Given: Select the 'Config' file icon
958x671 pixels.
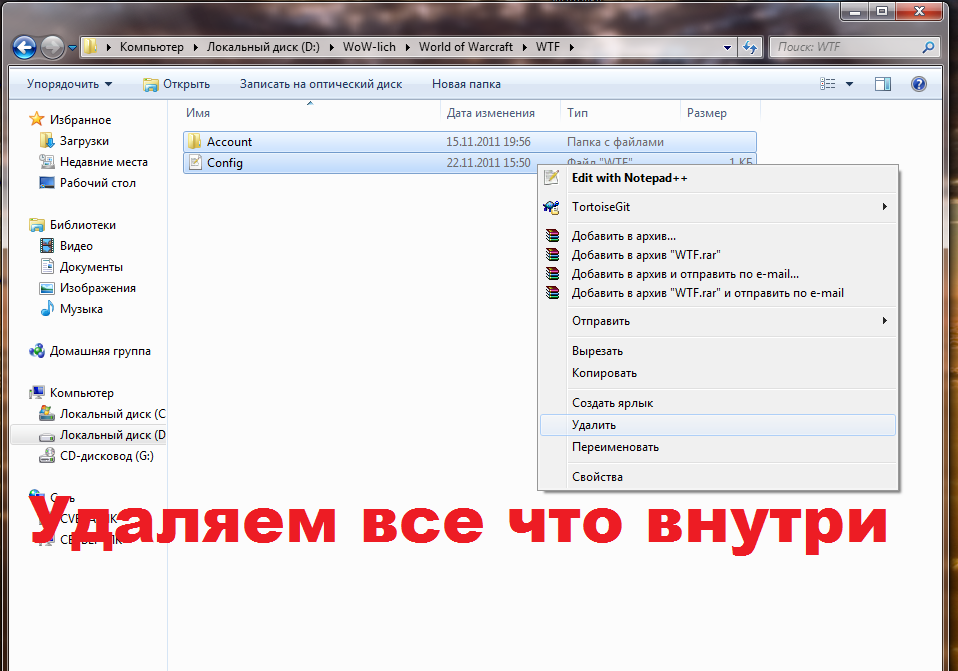Looking at the screenshot, I should [195, 163].
